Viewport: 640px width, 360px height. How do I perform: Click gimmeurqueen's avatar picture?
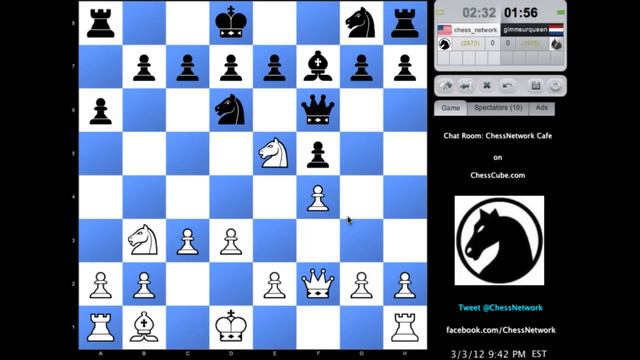[556, 44]
